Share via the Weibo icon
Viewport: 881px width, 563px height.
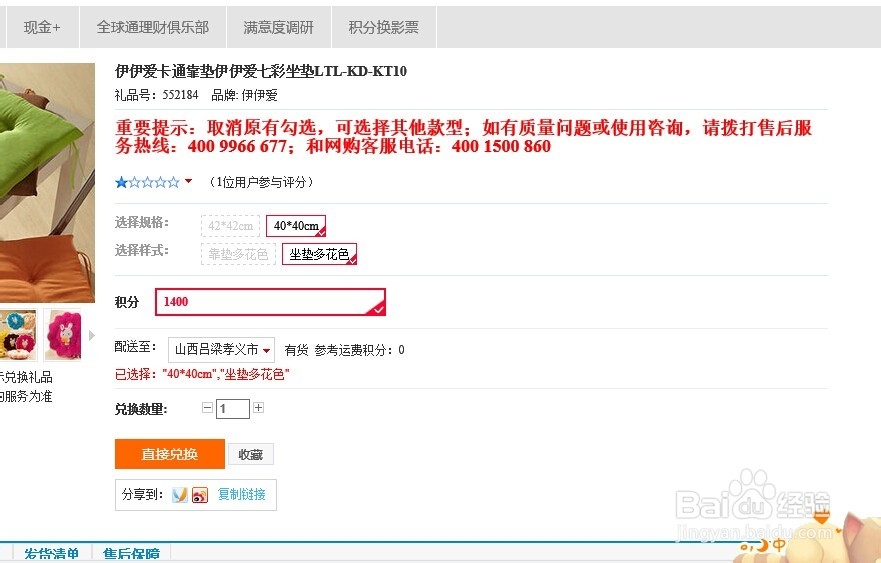(x=200, y=494)
